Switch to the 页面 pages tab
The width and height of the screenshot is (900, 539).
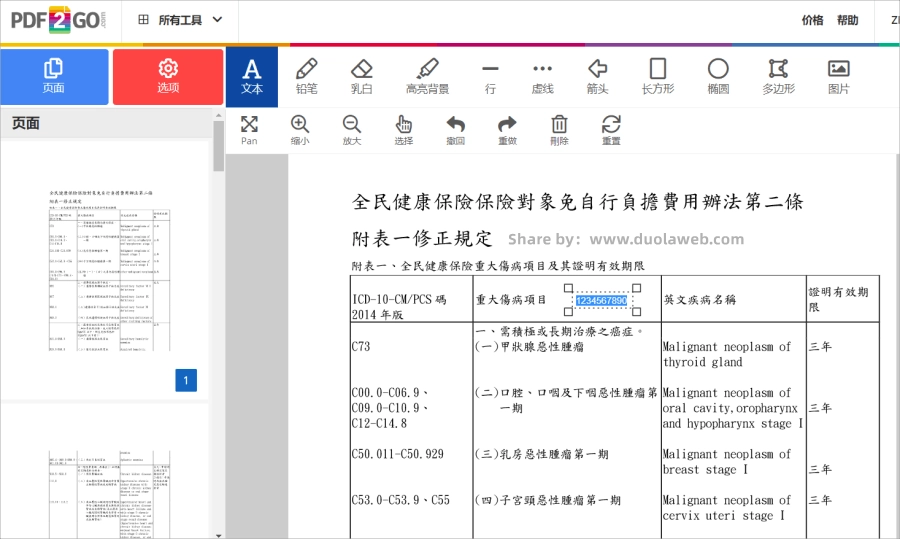coord(54,77)
